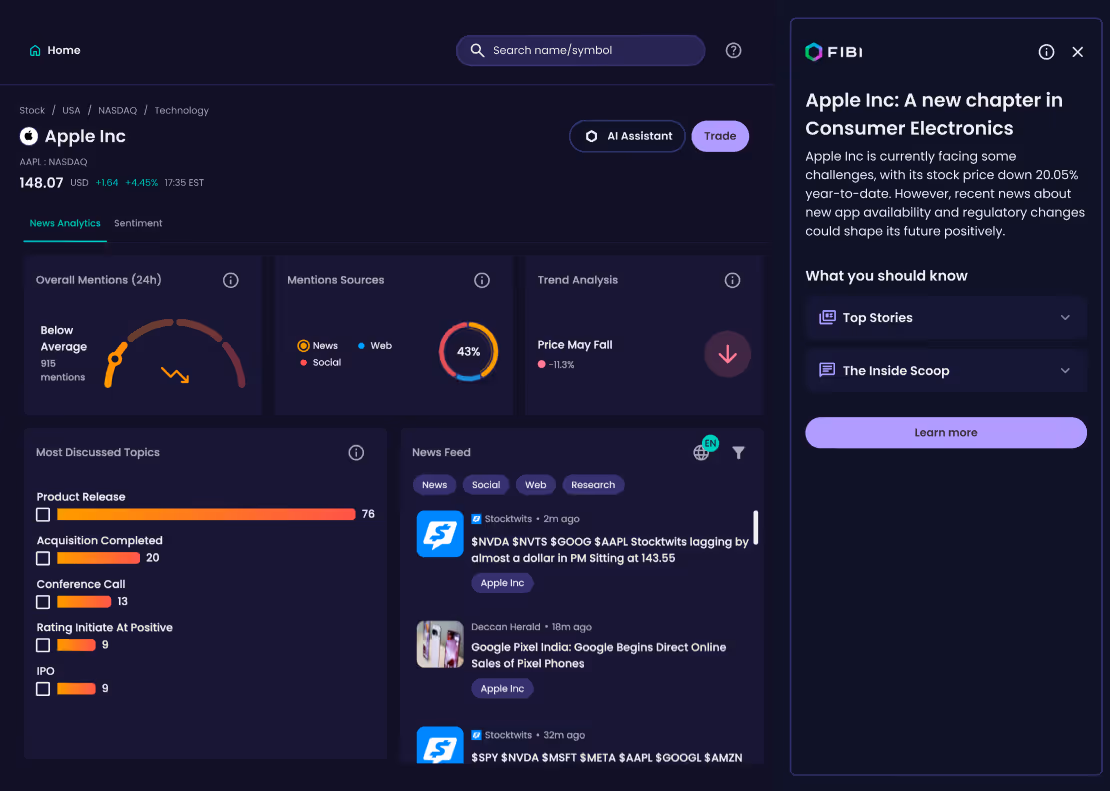This screenshot has height=791, width=1110.
Task: Click the Top Stories newspaper icon
Action: 827,317
